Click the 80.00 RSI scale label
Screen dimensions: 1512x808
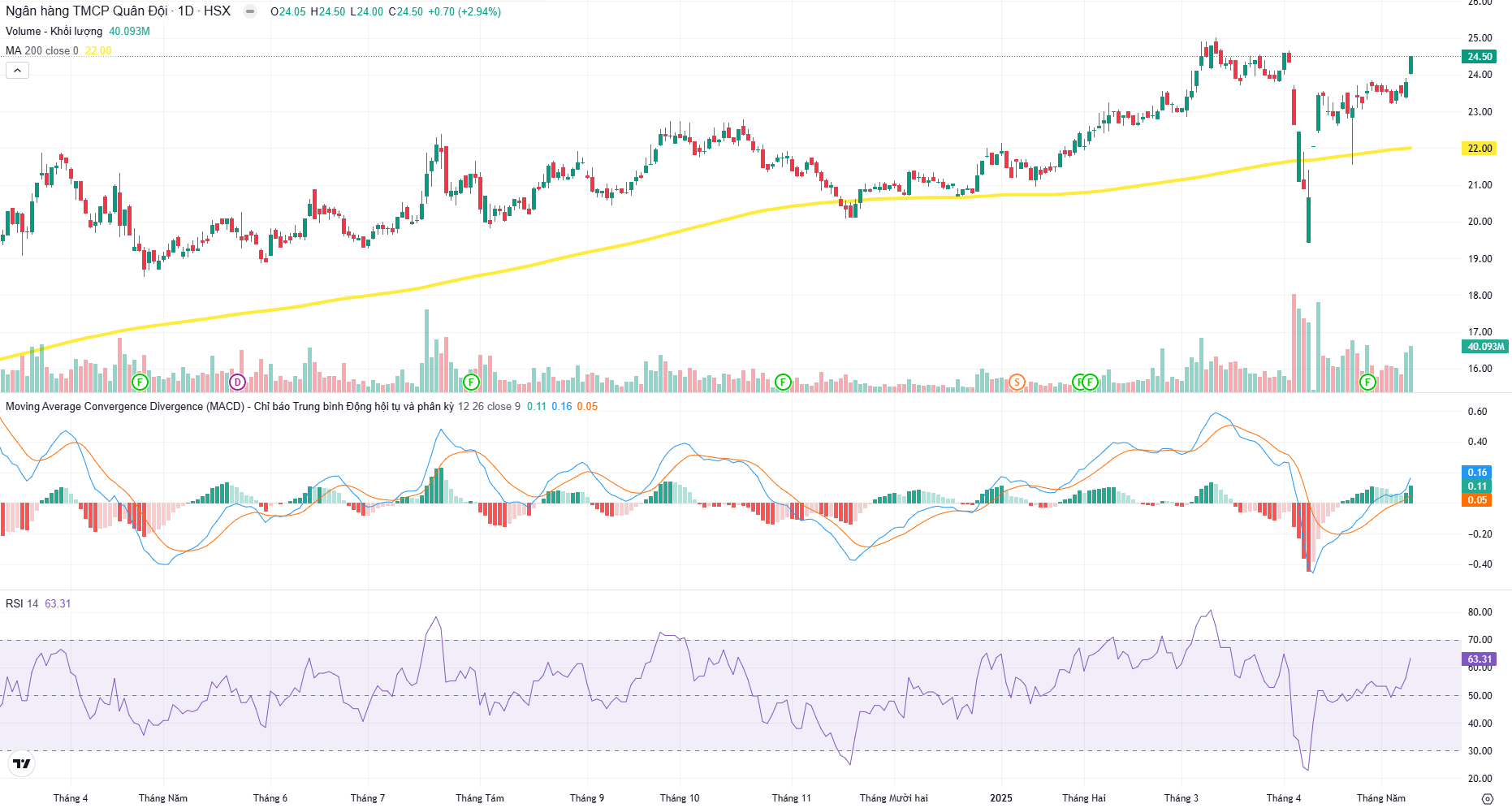[x=1480, y=612]
